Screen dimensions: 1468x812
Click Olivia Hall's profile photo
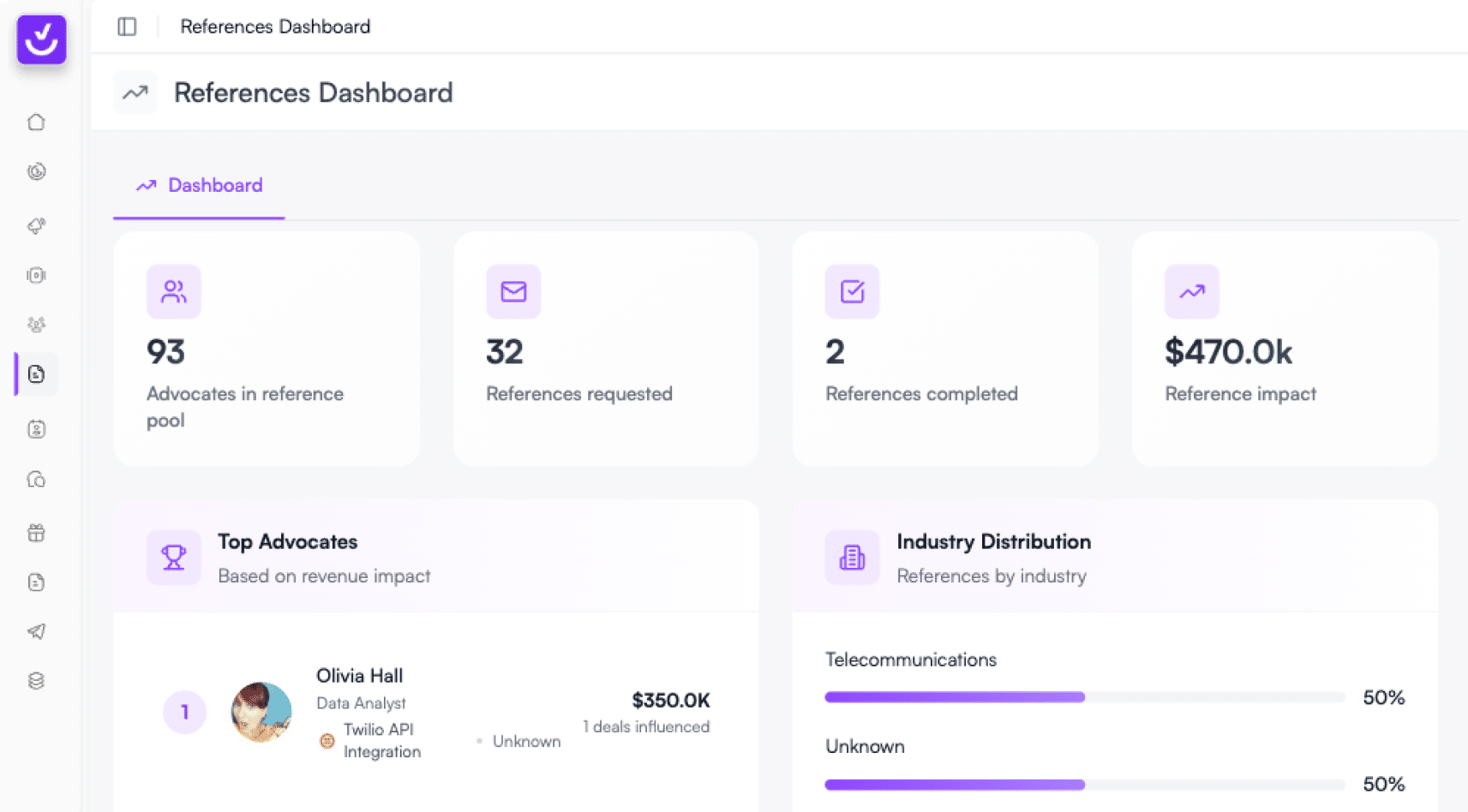pos(261,712)
